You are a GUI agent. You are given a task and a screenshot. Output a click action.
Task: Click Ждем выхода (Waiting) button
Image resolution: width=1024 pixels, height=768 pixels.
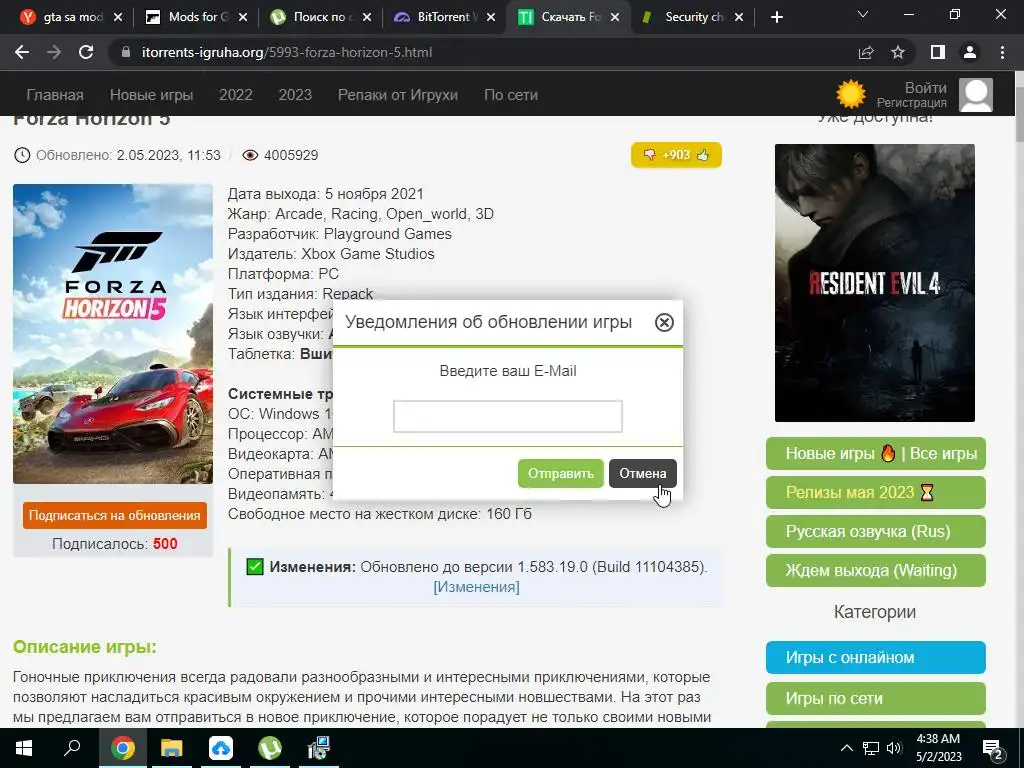[876, 571]
